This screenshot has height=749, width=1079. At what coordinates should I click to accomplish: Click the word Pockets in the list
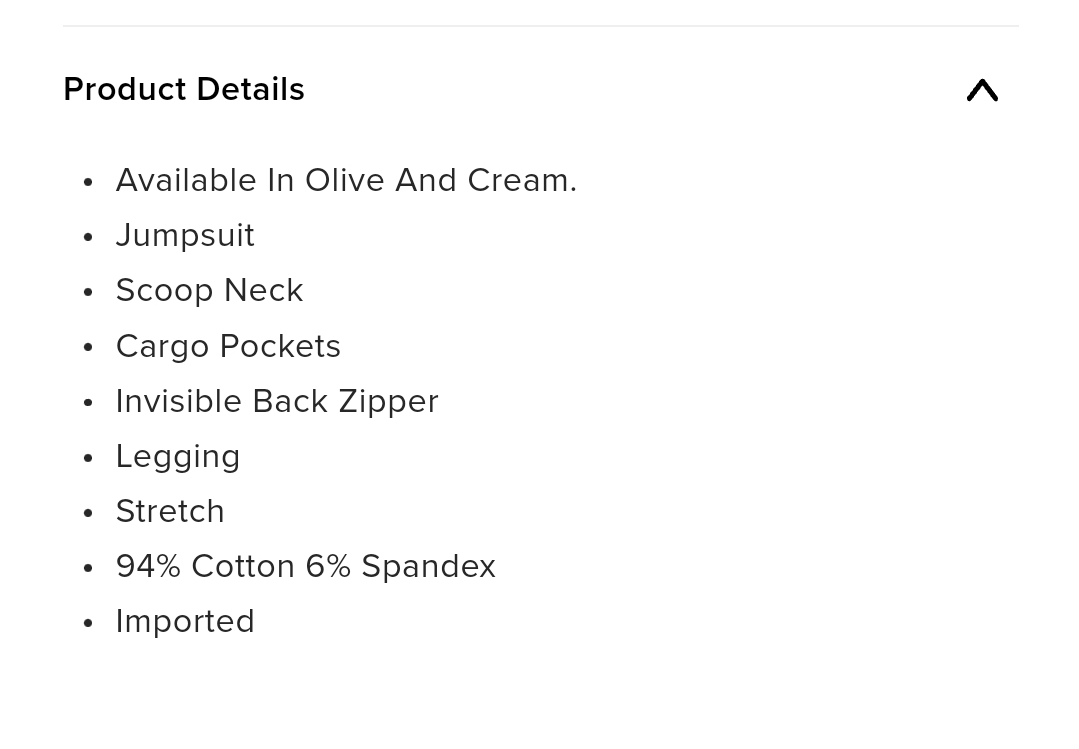(280, 346)
